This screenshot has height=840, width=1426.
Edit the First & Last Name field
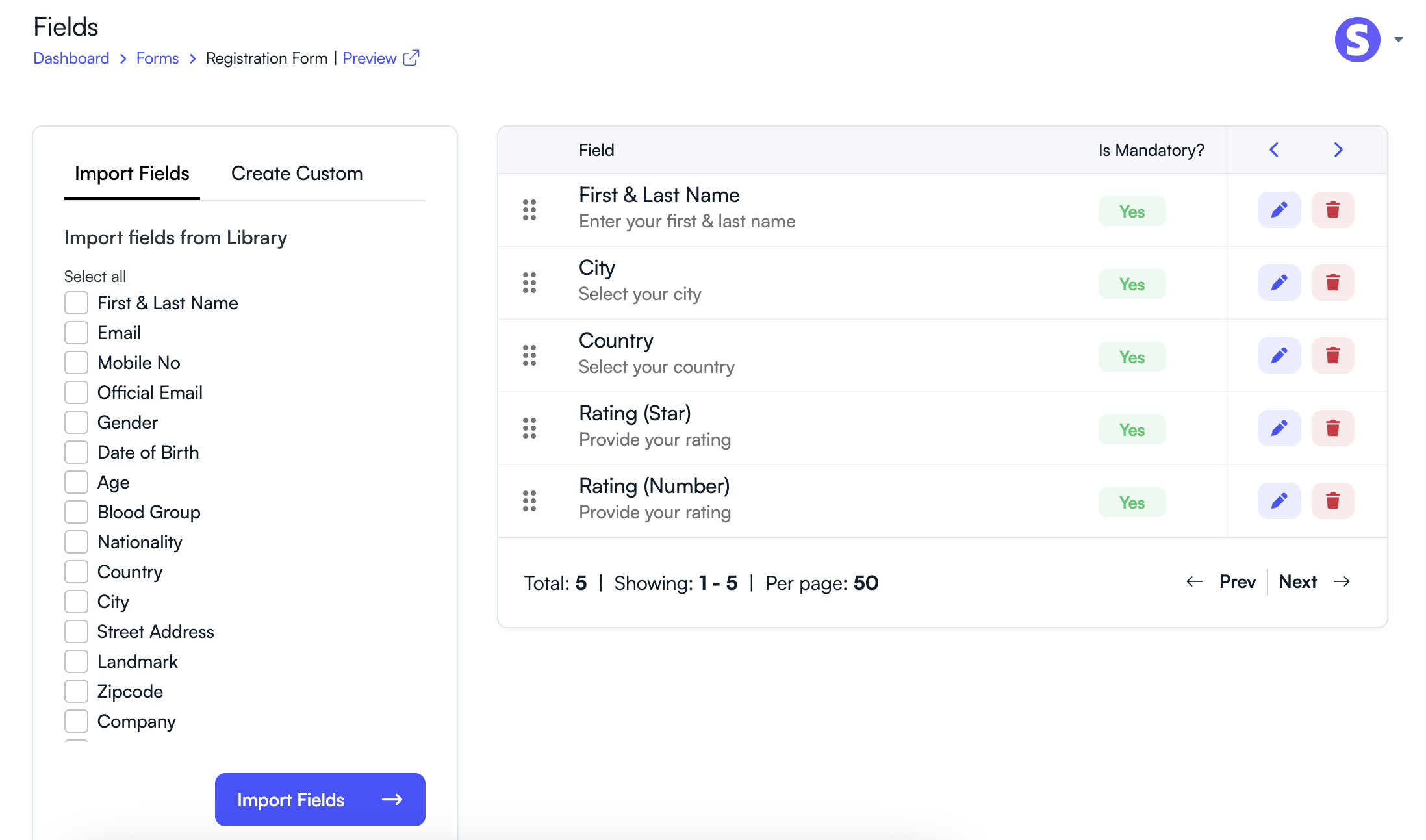click(x=1279, y=210)
